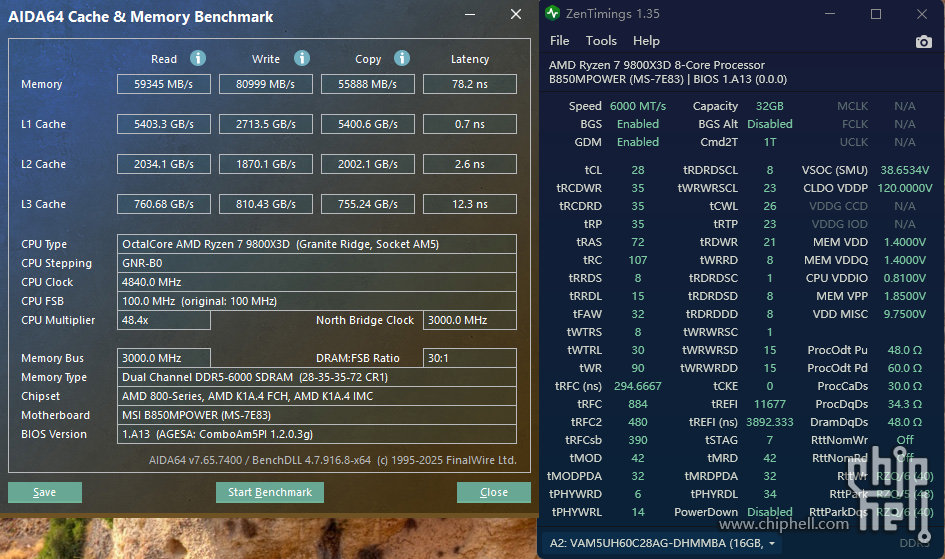Open the File menu in ZenTimings
The height and width of the screenshot is (559, 945).
pyautogui.click(x=559, y=41)
